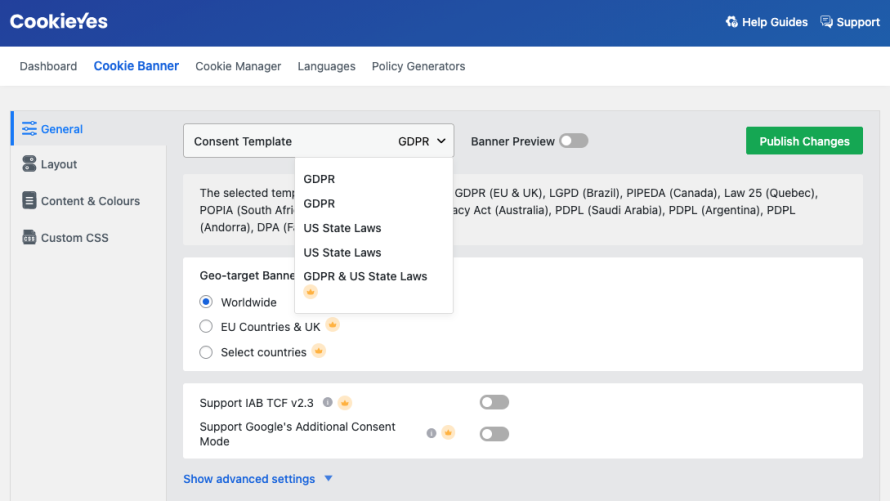Open the Cookie Manager tab
This screenshot has height=501, width=890.
(238, 66)
